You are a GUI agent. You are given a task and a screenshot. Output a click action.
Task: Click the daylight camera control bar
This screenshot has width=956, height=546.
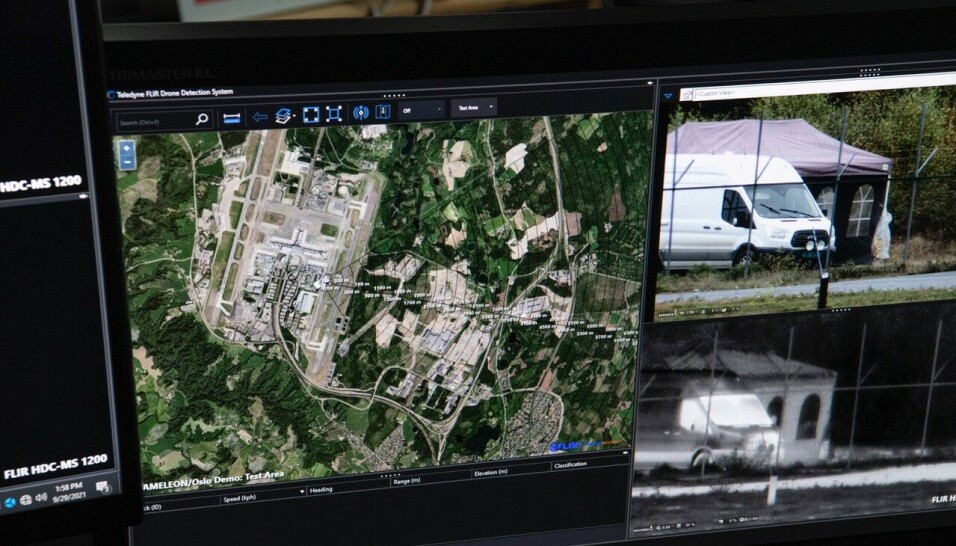tap(701, 312)
